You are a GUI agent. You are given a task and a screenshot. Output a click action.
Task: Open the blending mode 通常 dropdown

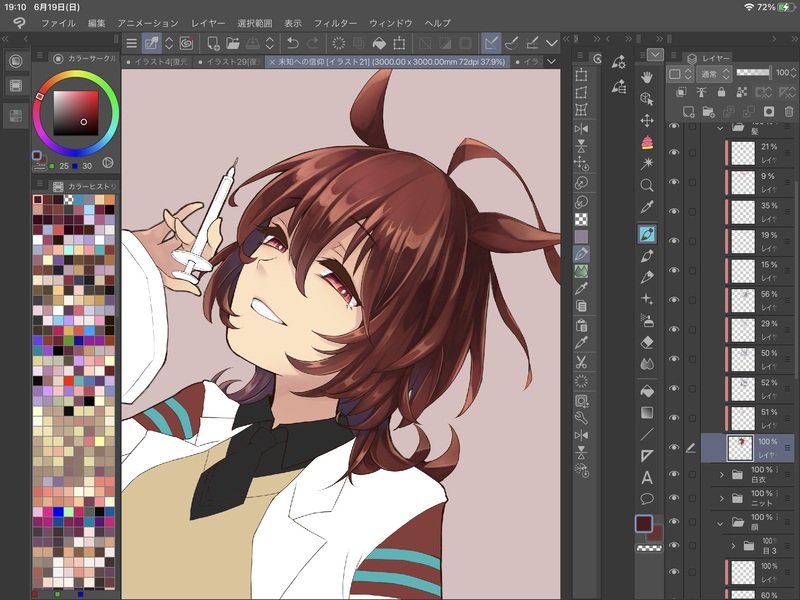pos(714,74)
